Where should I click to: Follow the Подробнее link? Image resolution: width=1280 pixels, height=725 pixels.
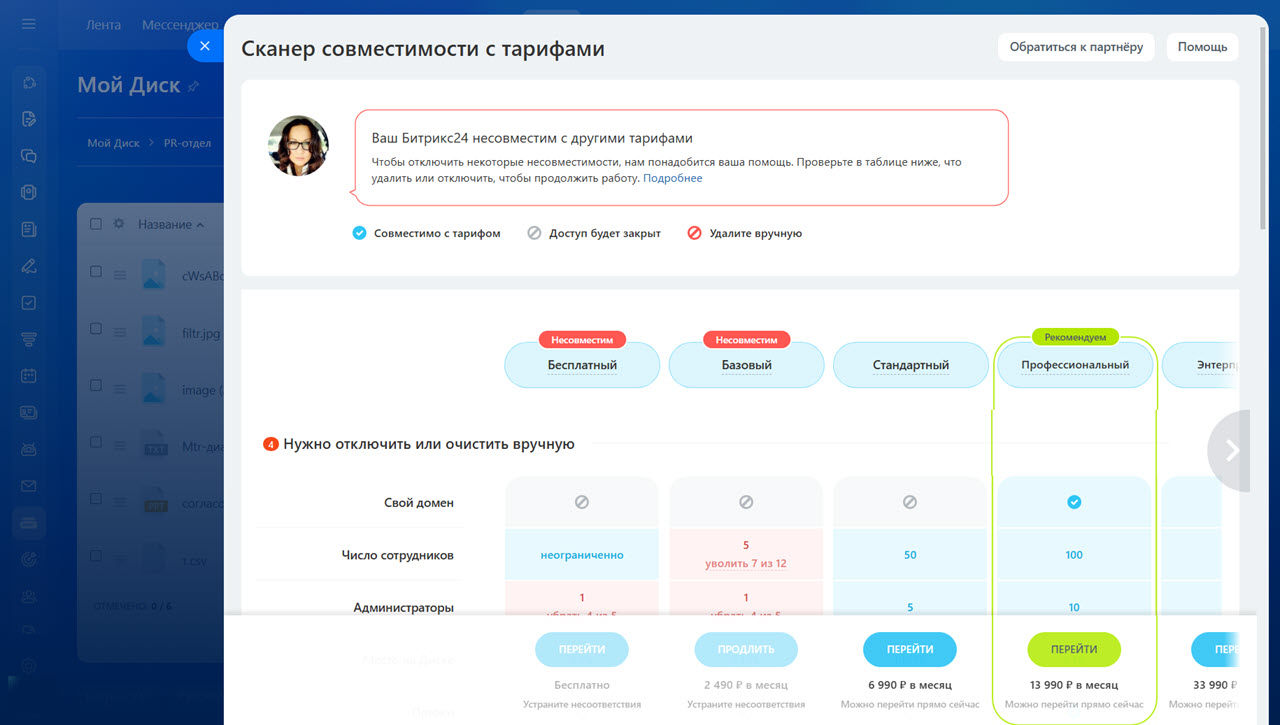672,178
